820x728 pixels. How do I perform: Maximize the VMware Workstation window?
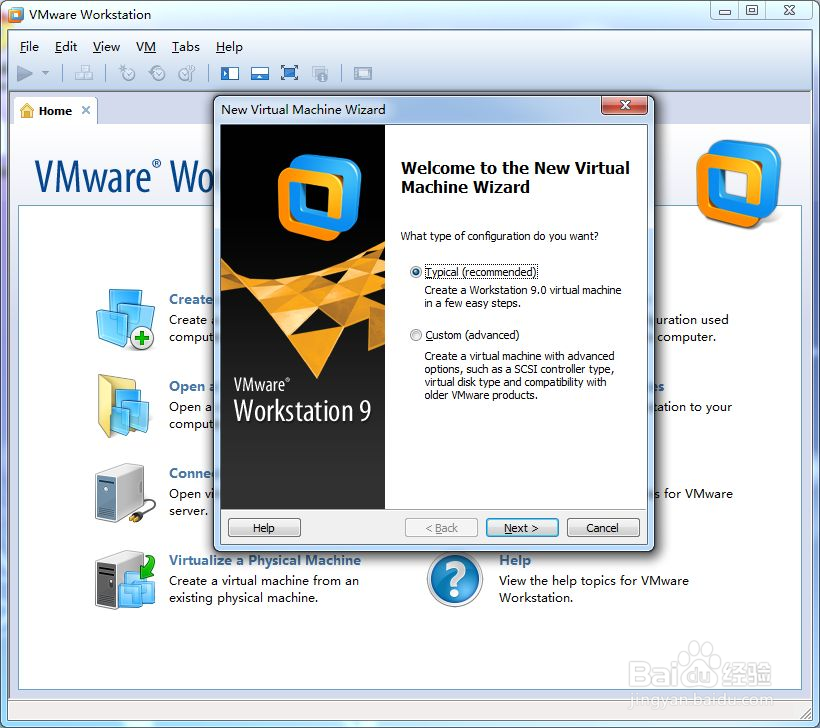point(752,11)
